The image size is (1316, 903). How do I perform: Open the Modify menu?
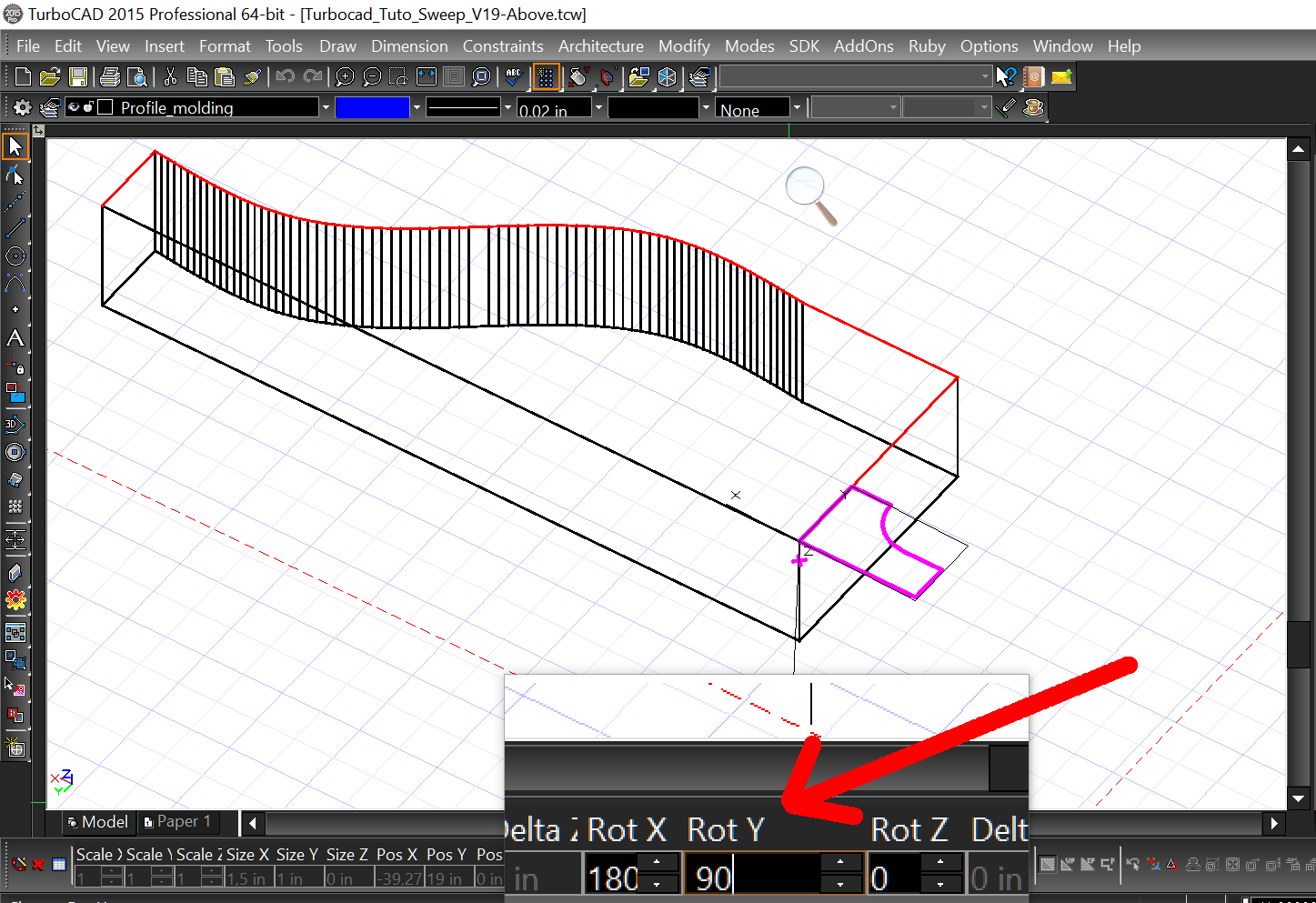point(684,45)
